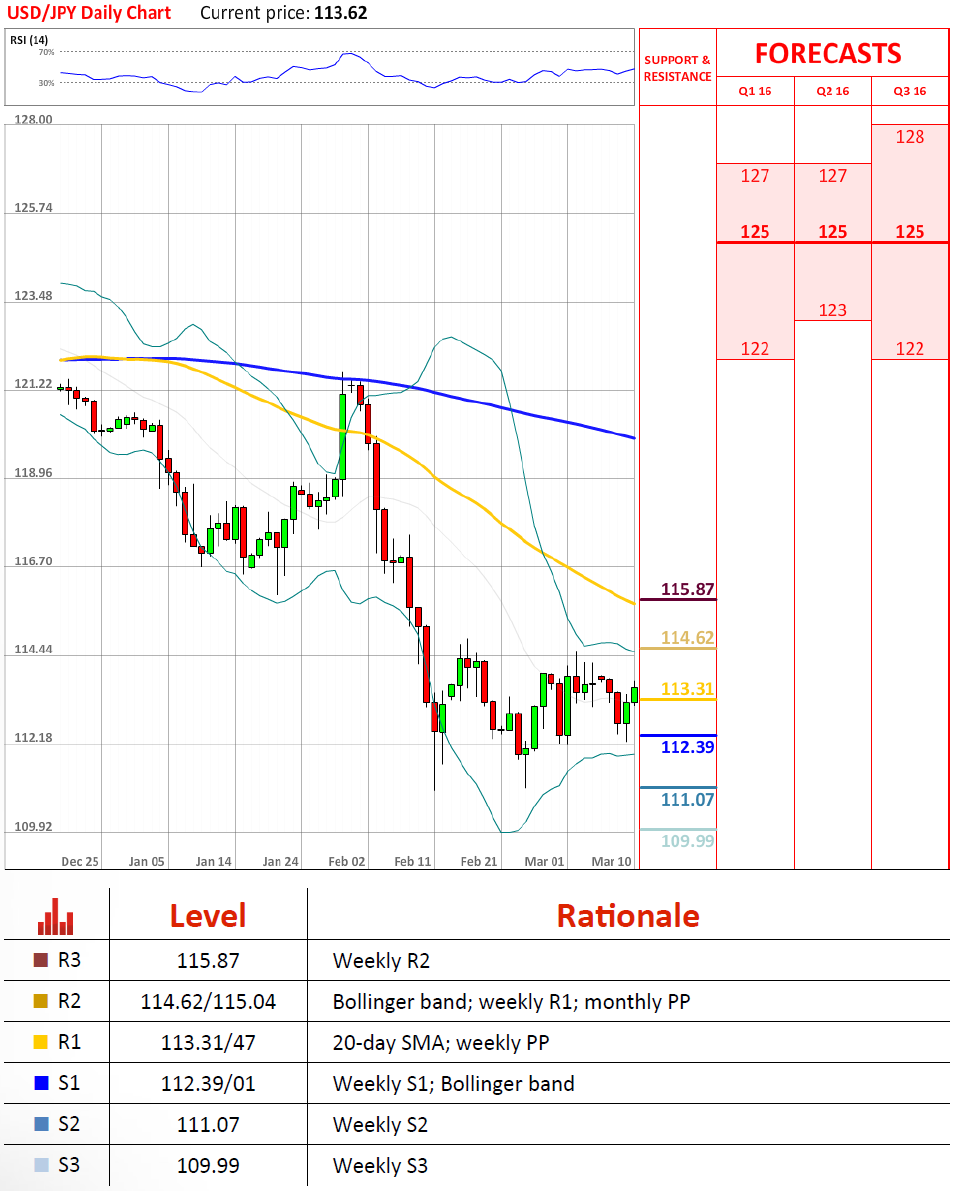Click the 116.70 y-axis price label
The height and width of the screenshot is (1191, 953).
[x=33, y=561]
